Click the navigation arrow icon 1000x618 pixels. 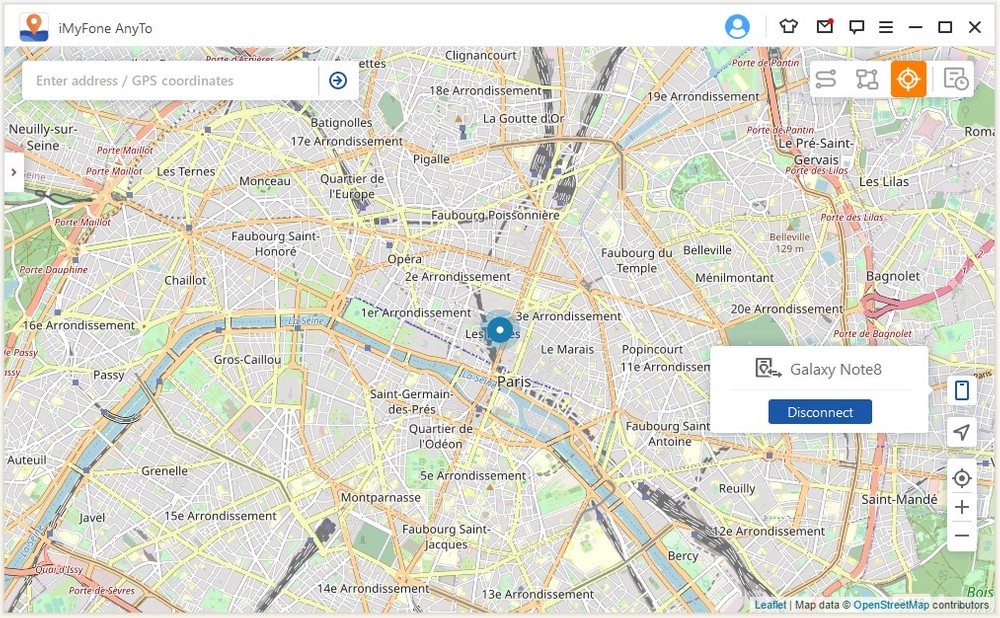962,432
